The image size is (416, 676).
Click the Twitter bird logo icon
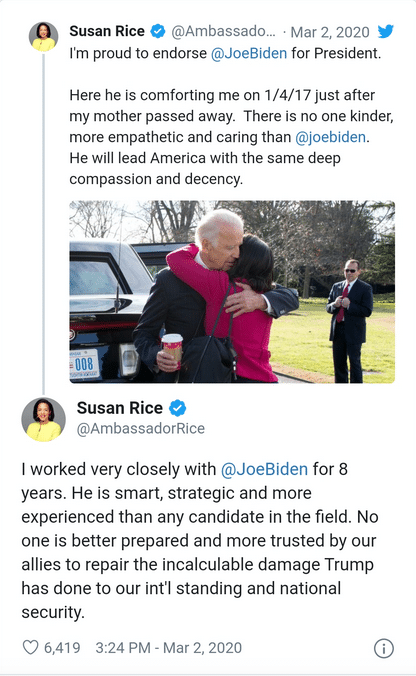pyautogui.click(x=385, y=31)
